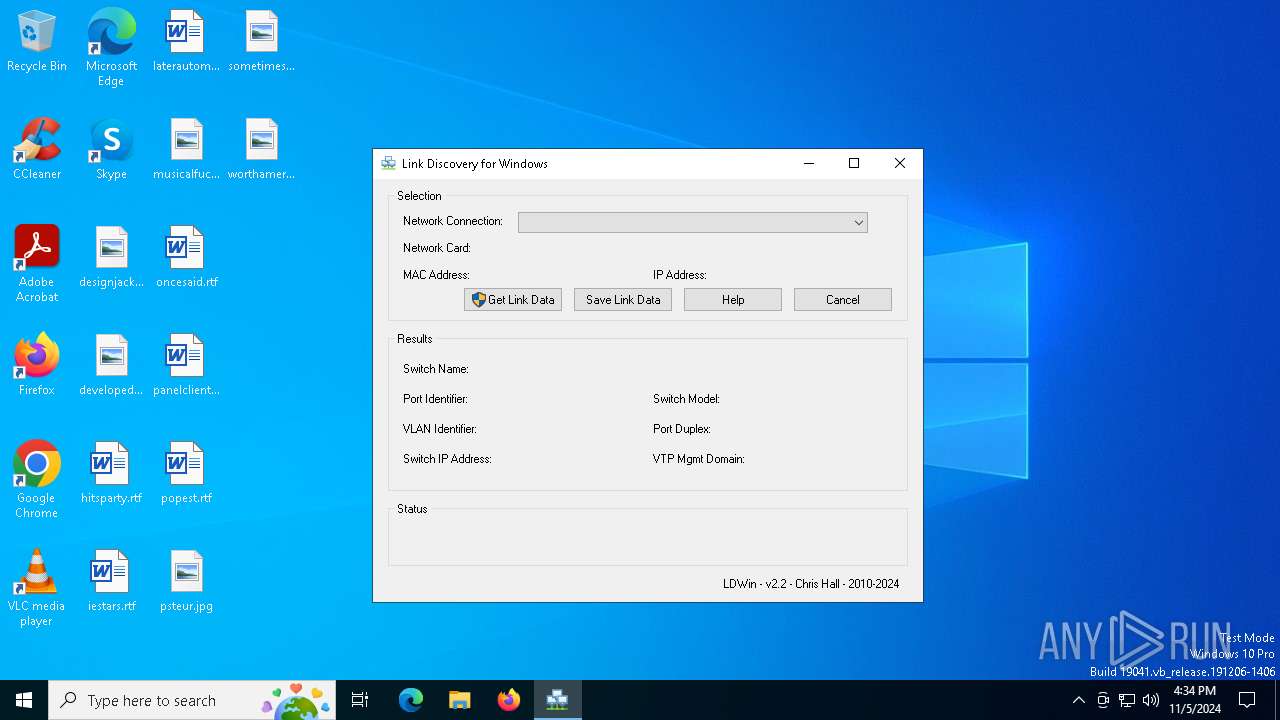Open the taskbar clock and date
This screenshot has height=720, width=1280.
click(x=1195, y=700)
